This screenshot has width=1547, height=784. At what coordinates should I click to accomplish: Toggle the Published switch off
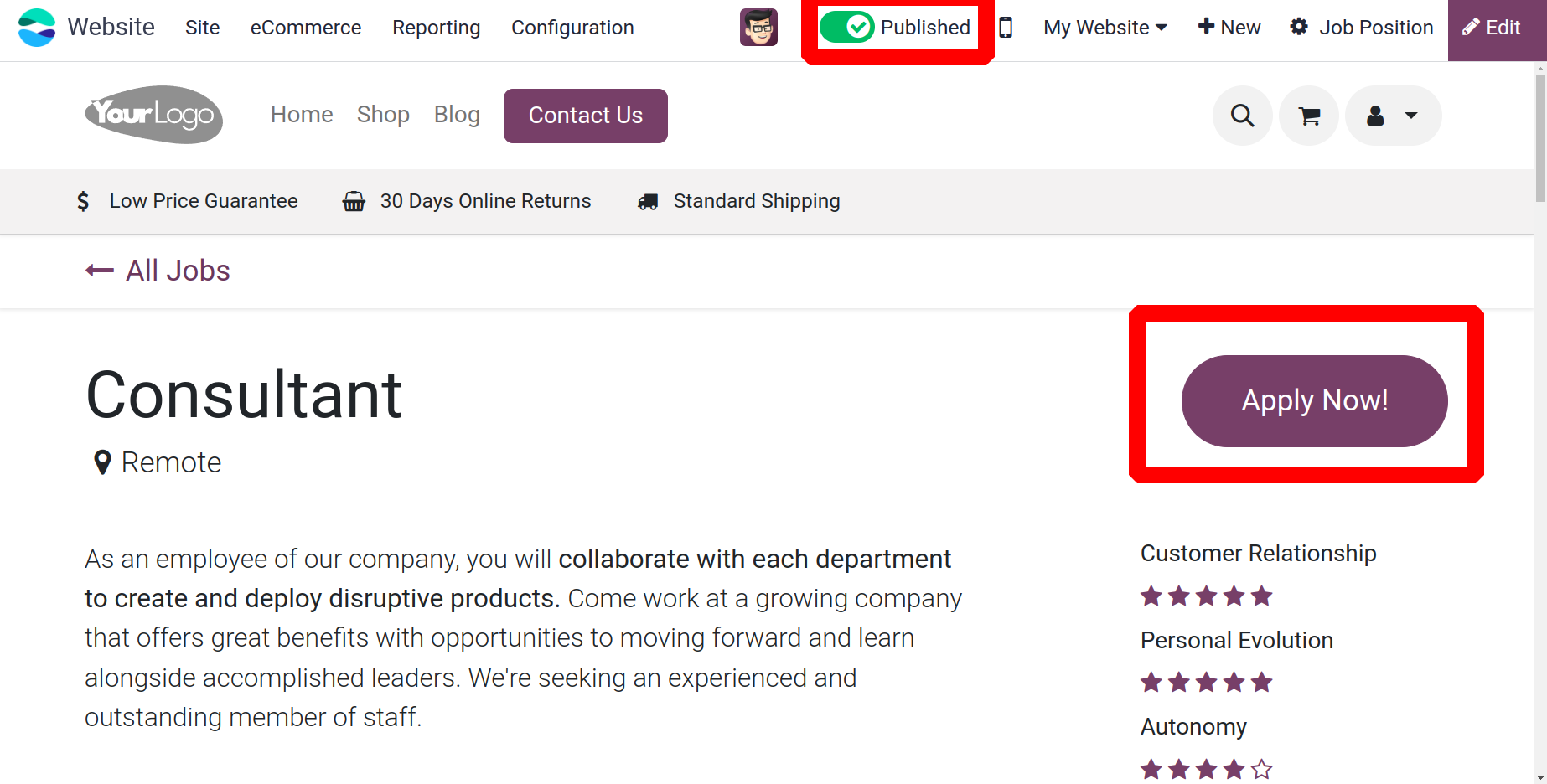(x=846, y=28)
